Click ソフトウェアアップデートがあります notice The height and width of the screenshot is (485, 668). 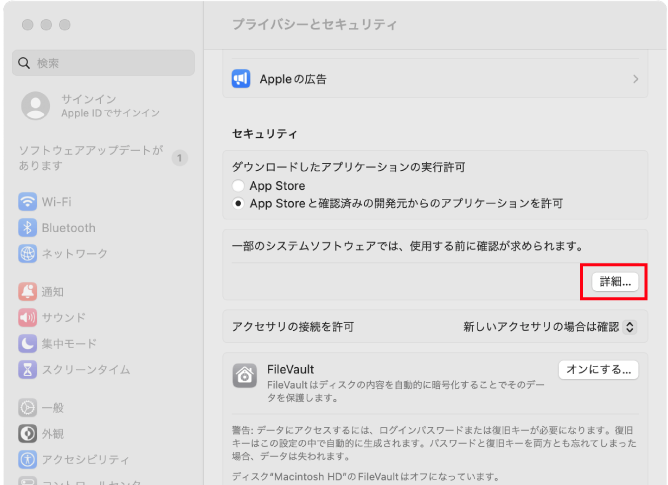[x=91, y=158]
